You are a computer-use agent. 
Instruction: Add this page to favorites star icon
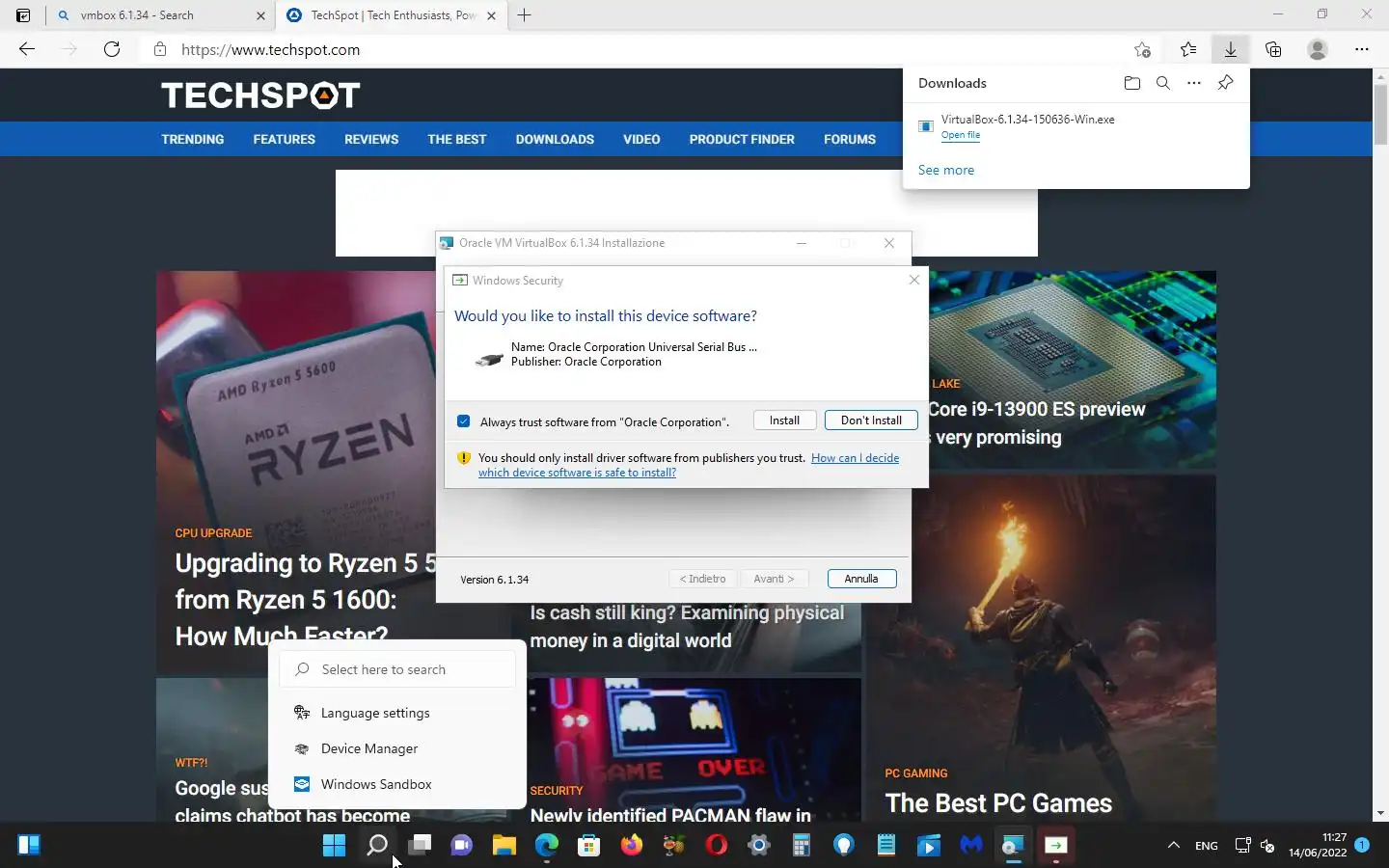click(x=1142, y=49)
